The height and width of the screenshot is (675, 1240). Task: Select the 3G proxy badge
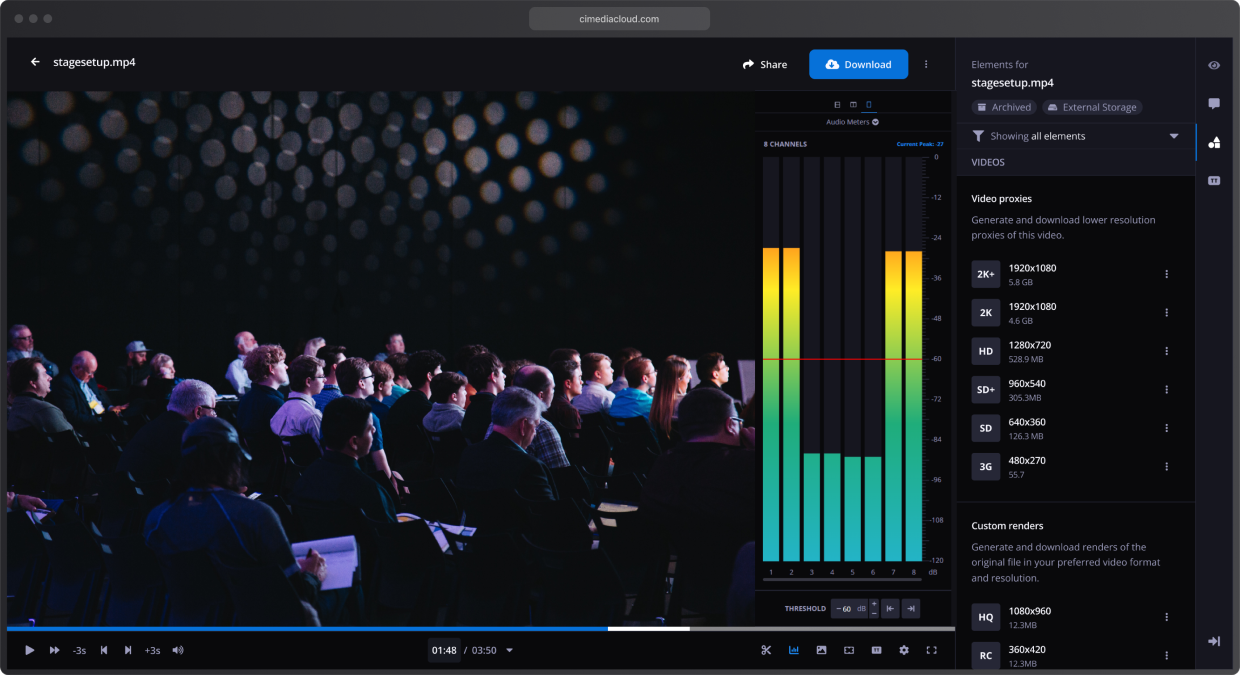(x=986, y=467)
